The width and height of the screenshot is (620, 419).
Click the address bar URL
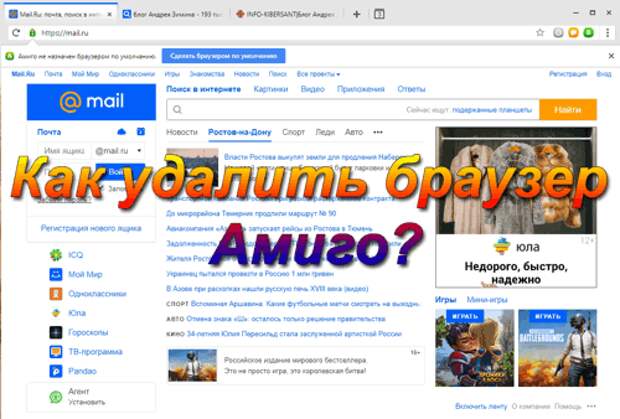coord(65,33)
